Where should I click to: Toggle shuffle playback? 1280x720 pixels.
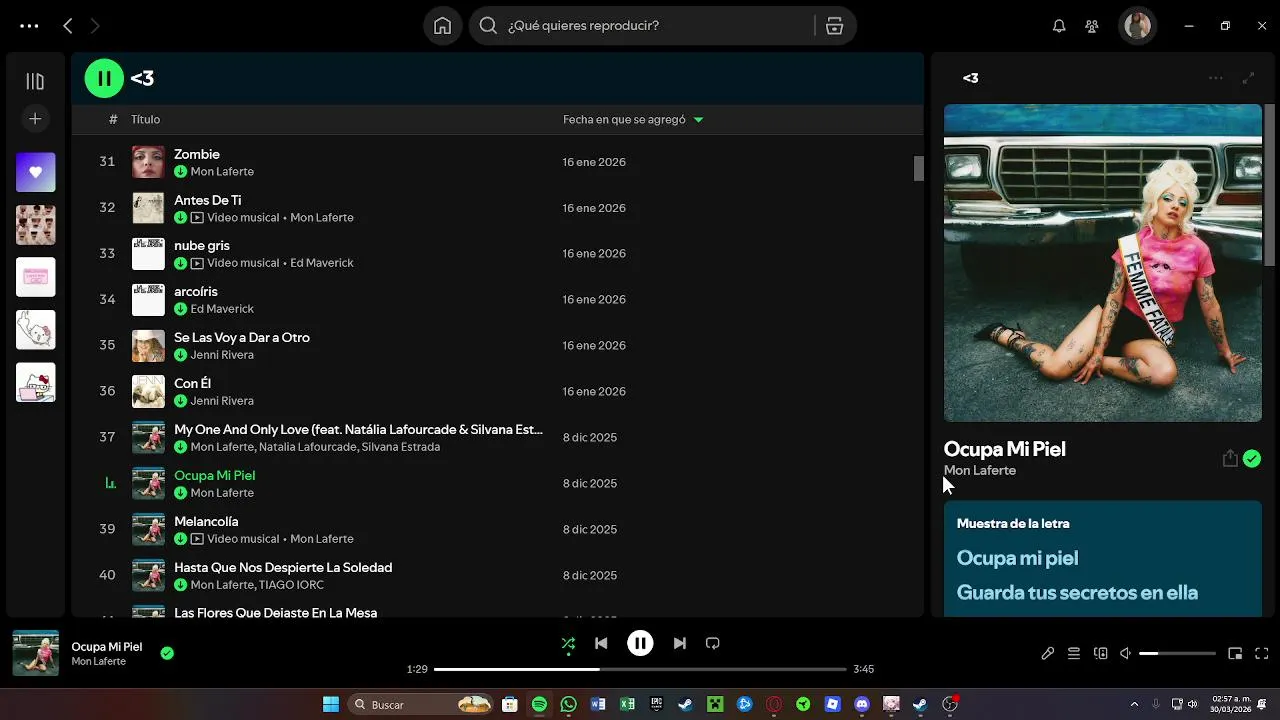pos(568,643)
